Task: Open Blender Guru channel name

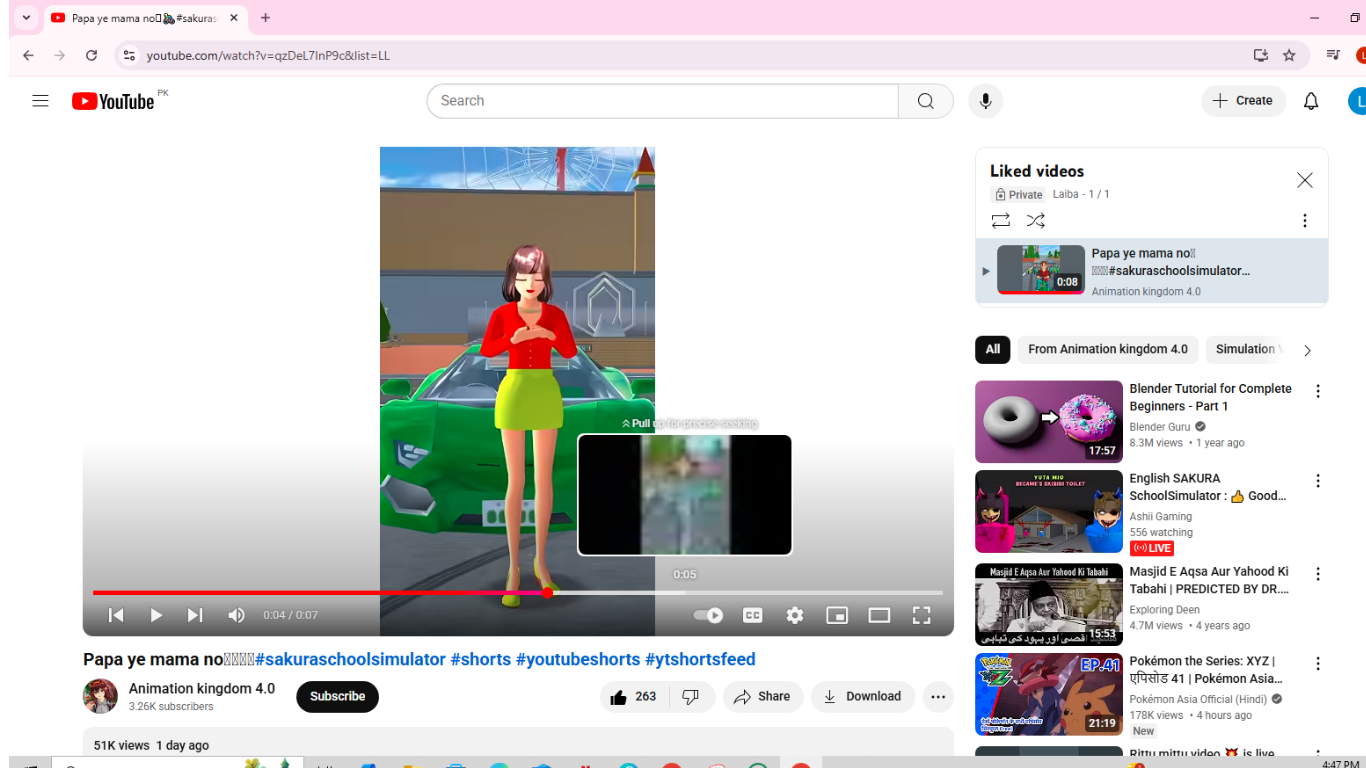Action: click(1160, 427)
